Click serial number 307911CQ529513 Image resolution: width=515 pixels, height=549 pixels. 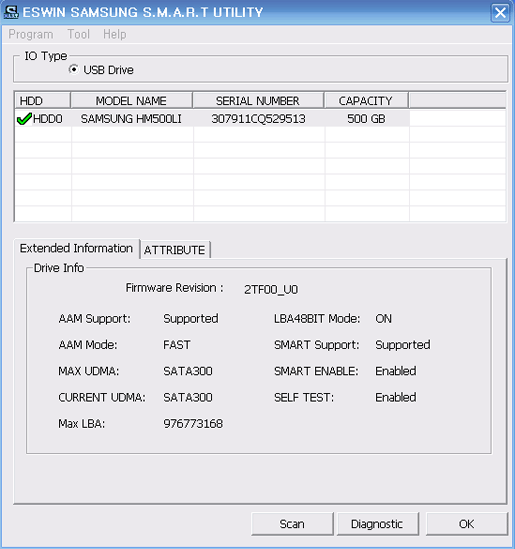pyautogui.click(x=258, y=119)
